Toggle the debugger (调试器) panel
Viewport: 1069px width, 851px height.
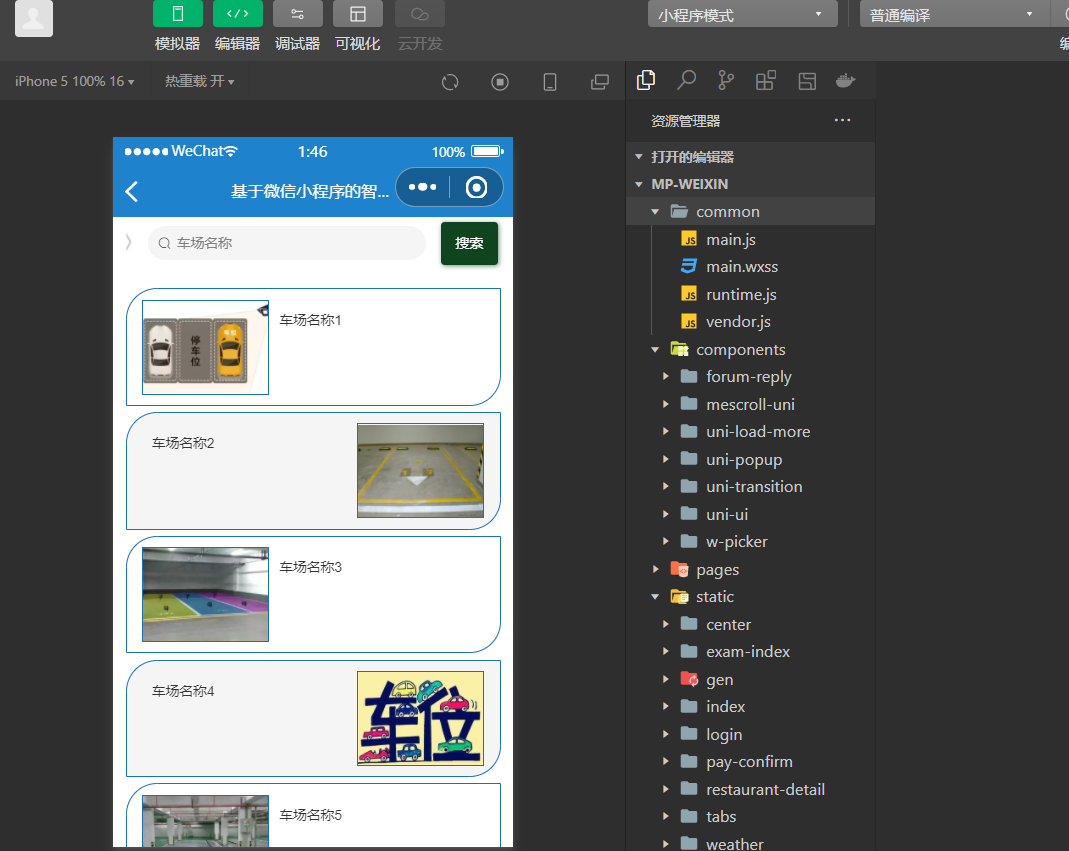click(297, 14)
